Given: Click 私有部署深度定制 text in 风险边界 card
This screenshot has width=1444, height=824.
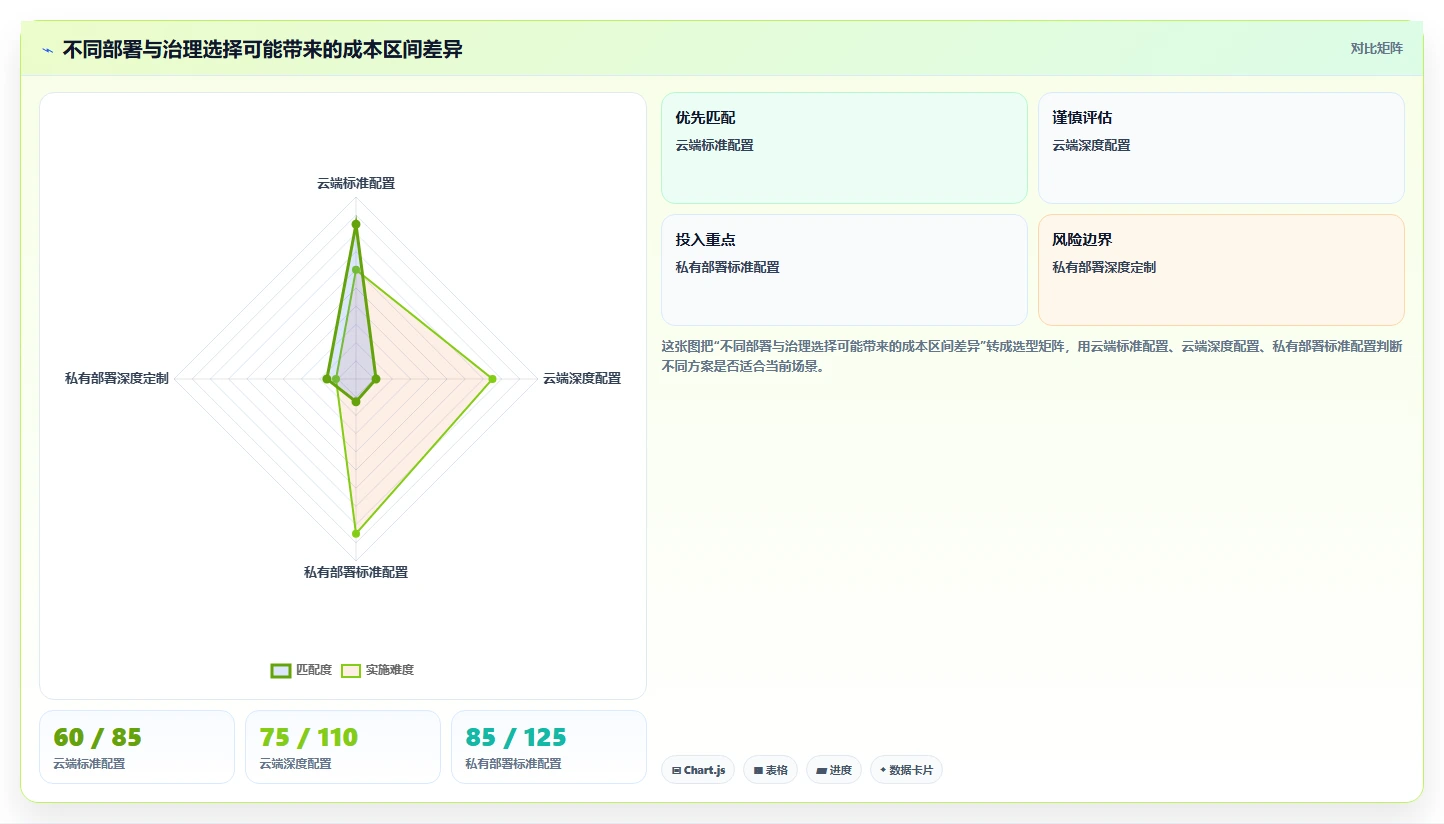Looking at the screenshot, I should (x=1104, y=267).
